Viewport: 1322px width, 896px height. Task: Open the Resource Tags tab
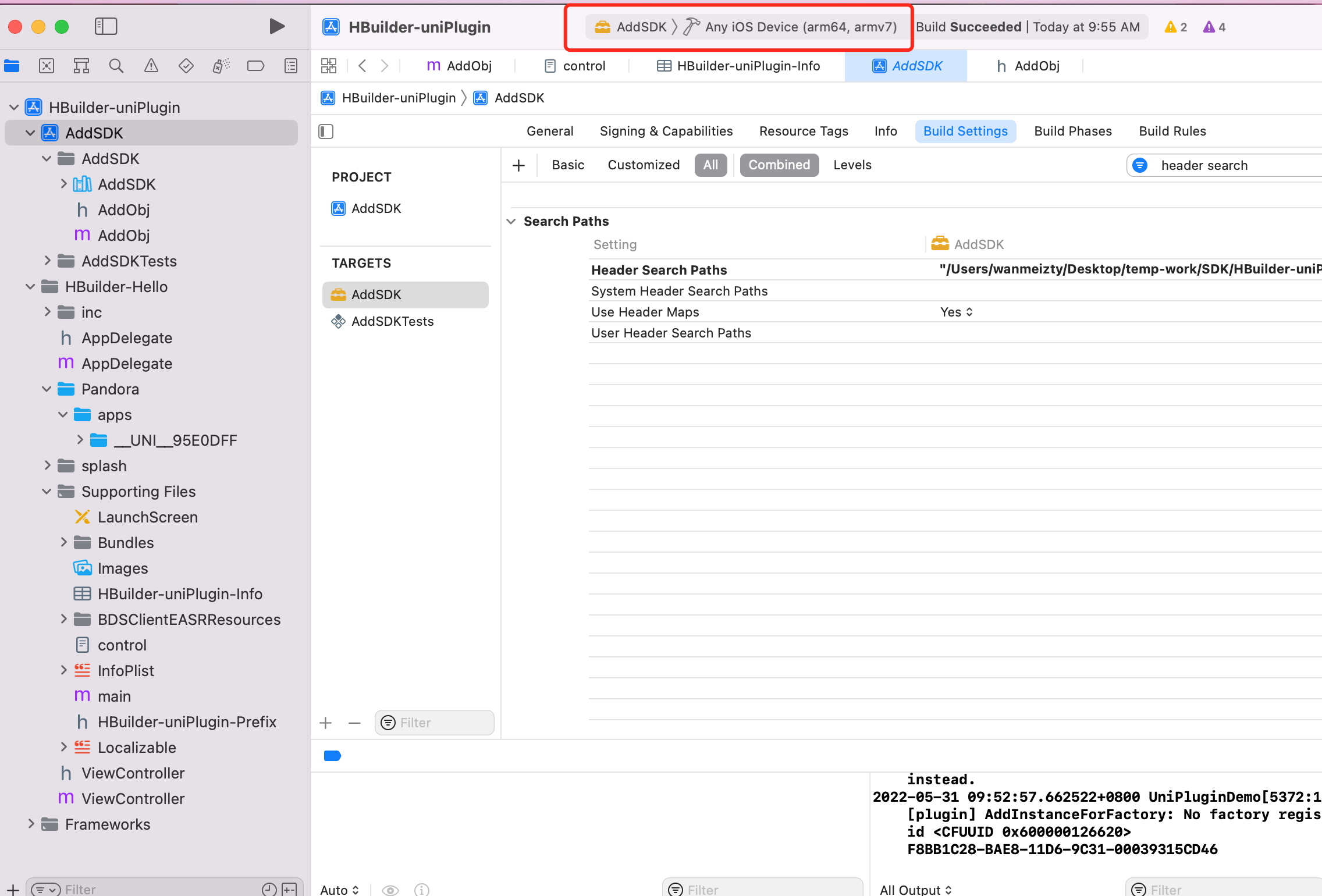804,131
